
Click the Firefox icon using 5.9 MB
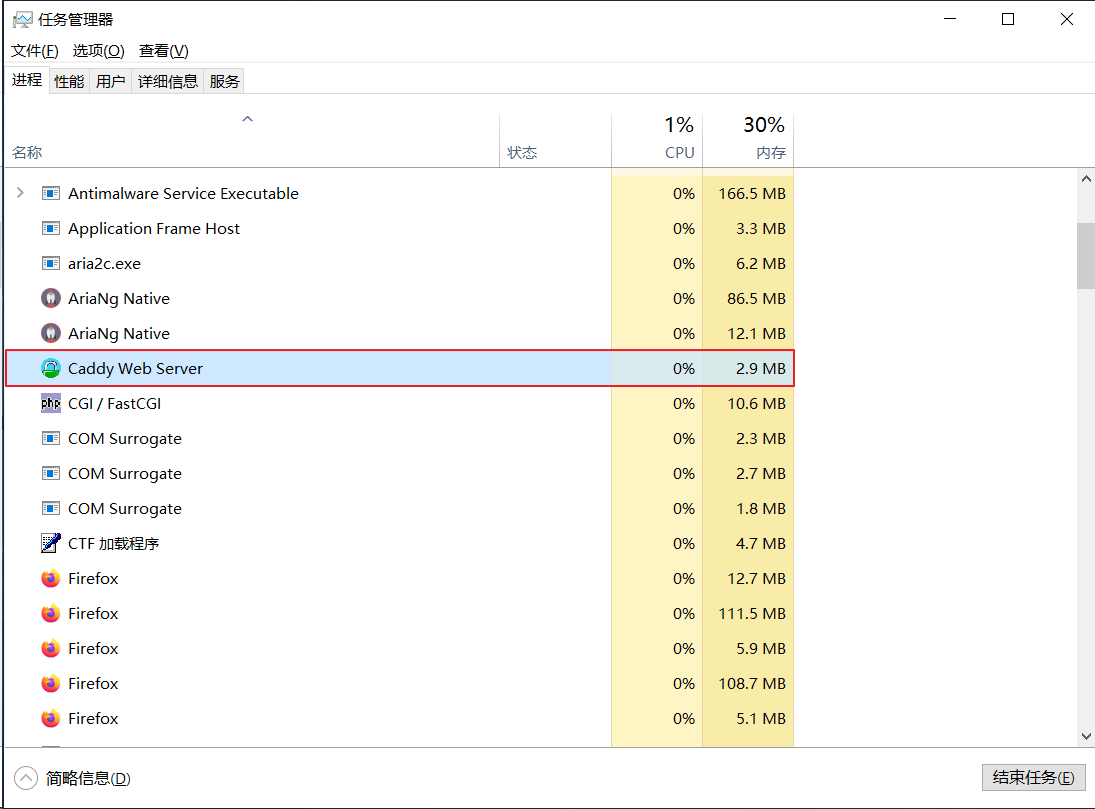pyautogui.click(x=51, y=648)
